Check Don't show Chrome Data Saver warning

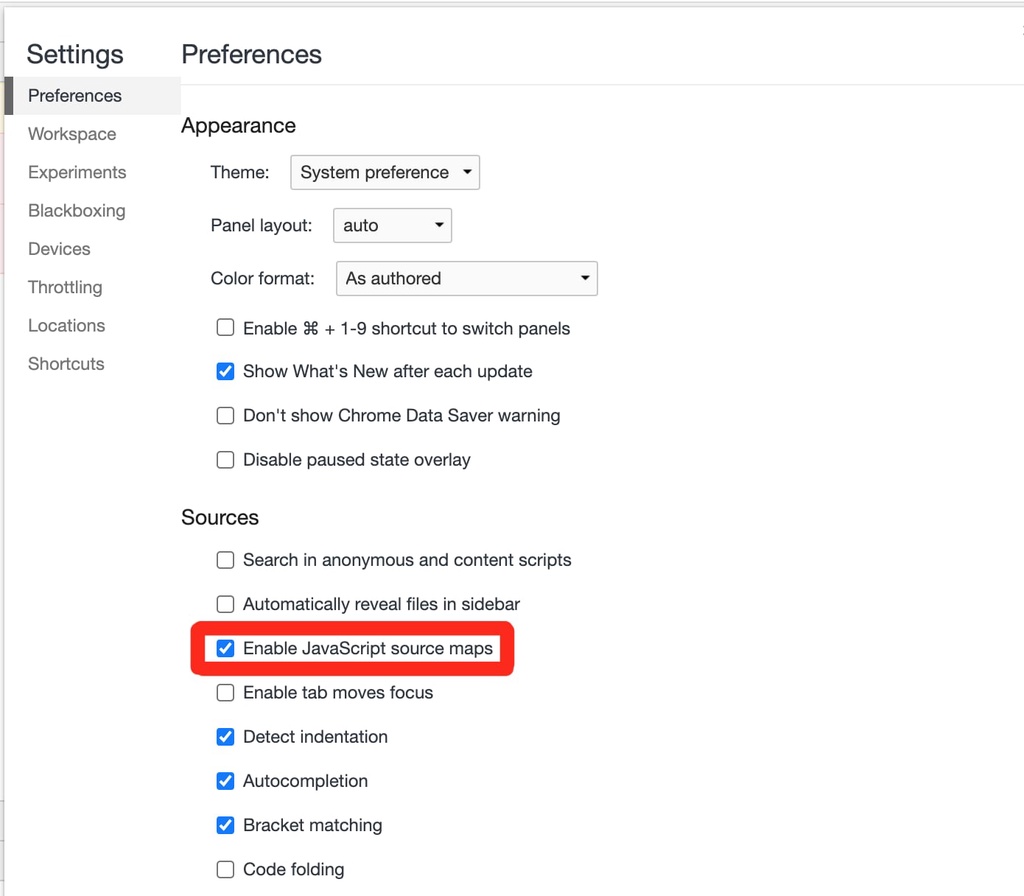(225, 415)
